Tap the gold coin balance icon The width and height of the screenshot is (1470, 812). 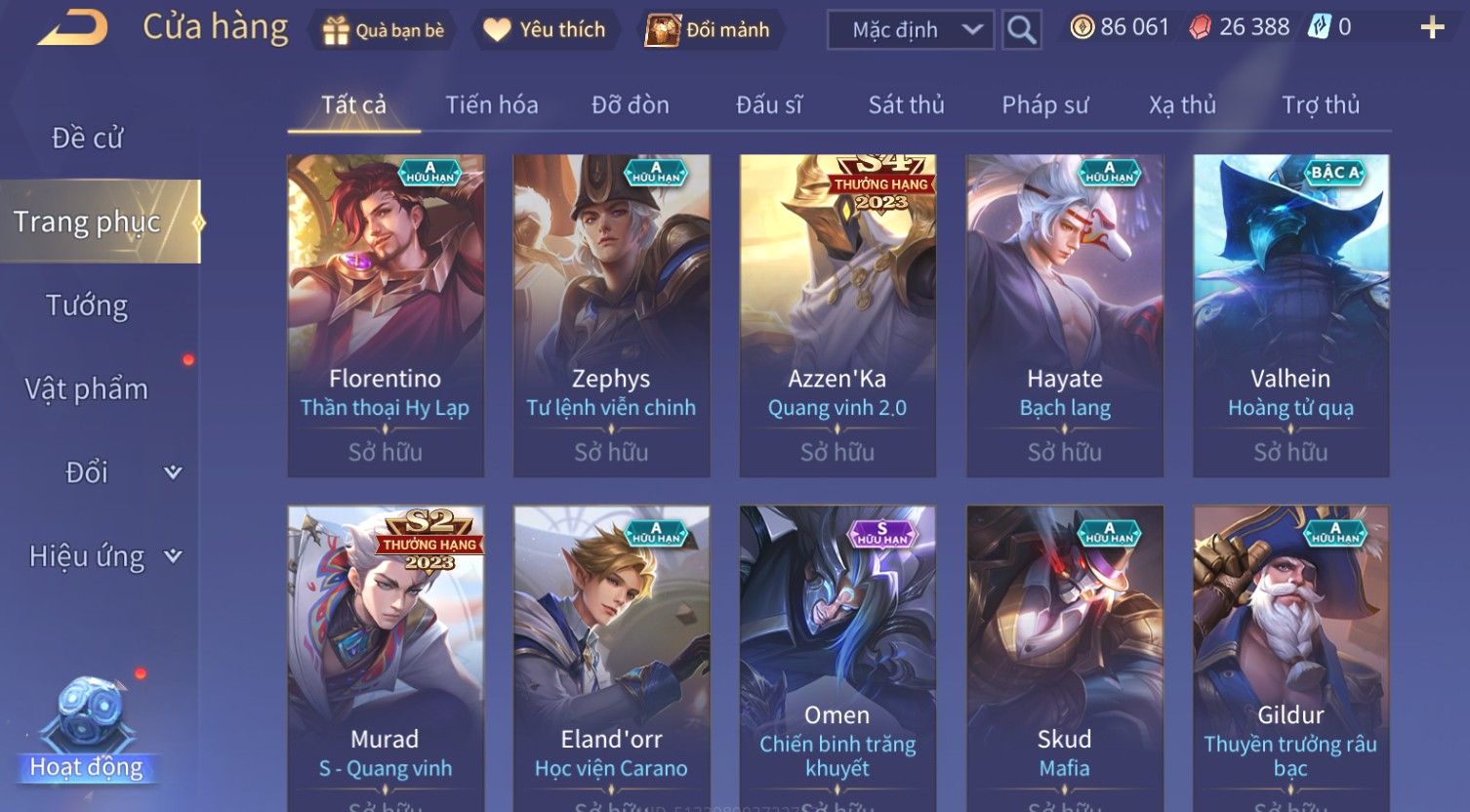(x=1082, y=27)
